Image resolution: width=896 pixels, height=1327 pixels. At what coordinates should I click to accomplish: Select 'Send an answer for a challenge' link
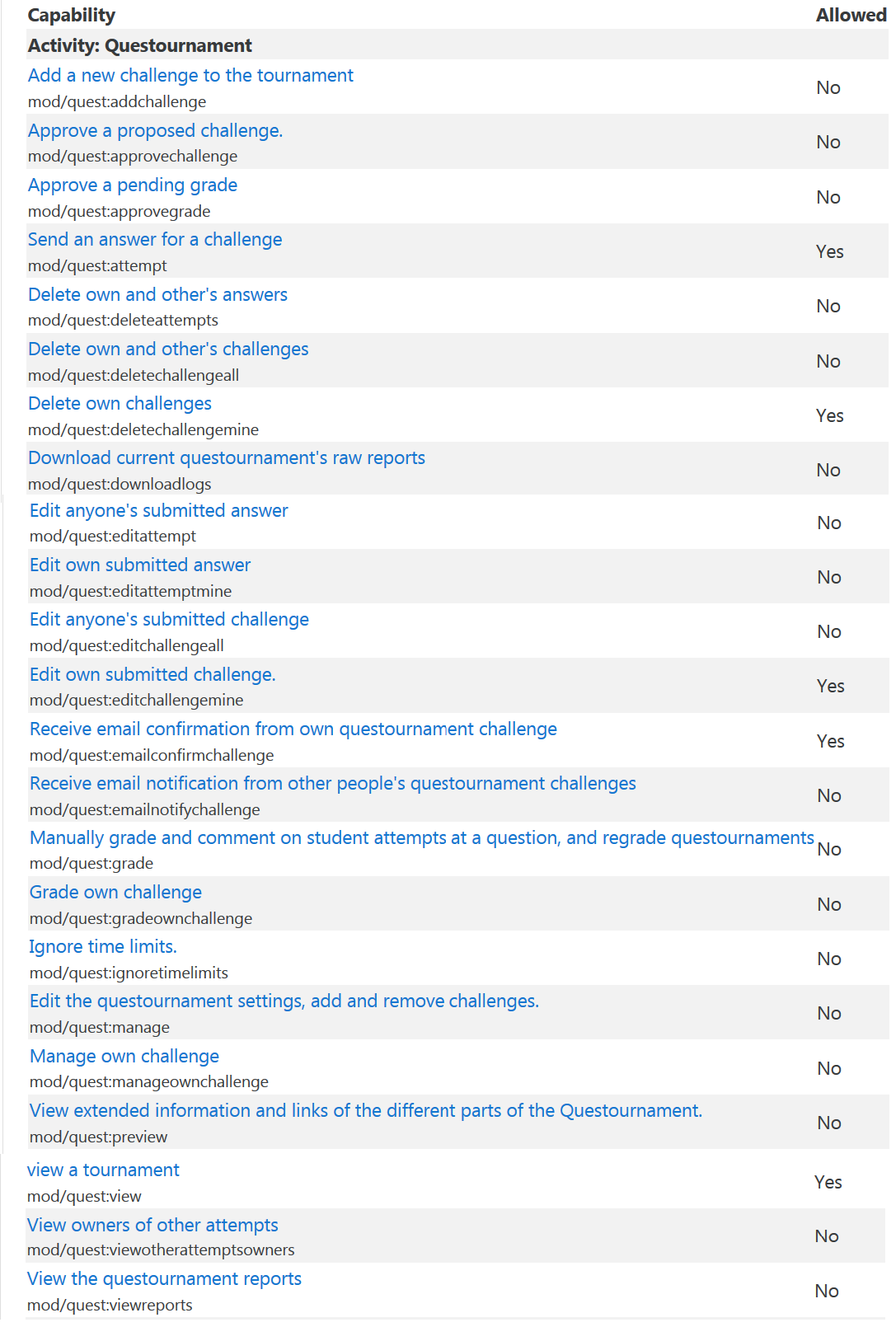click(x=155, y=240)
